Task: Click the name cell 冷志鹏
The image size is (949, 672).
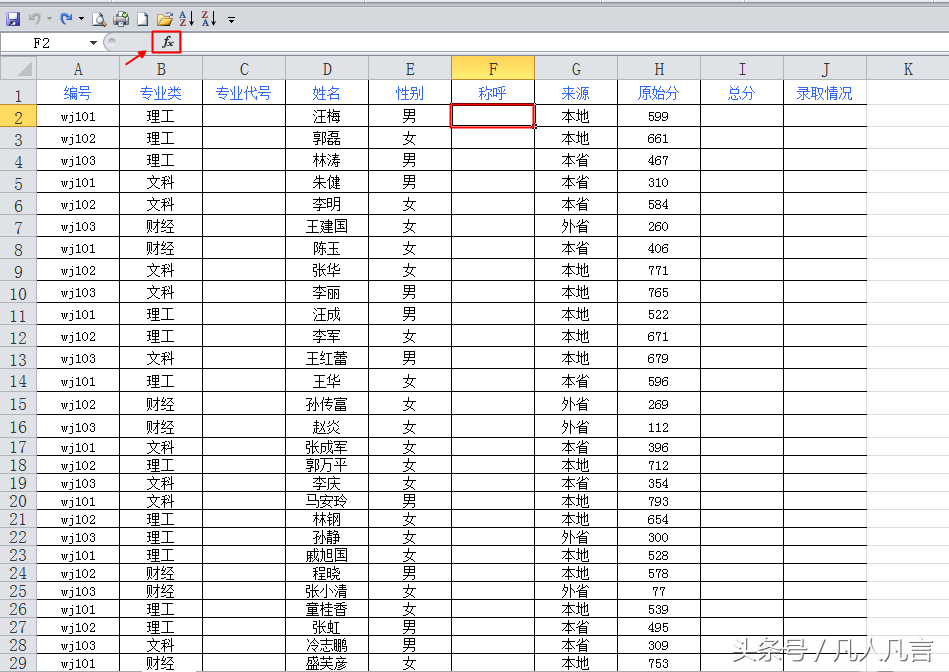Action: point(327,645)
